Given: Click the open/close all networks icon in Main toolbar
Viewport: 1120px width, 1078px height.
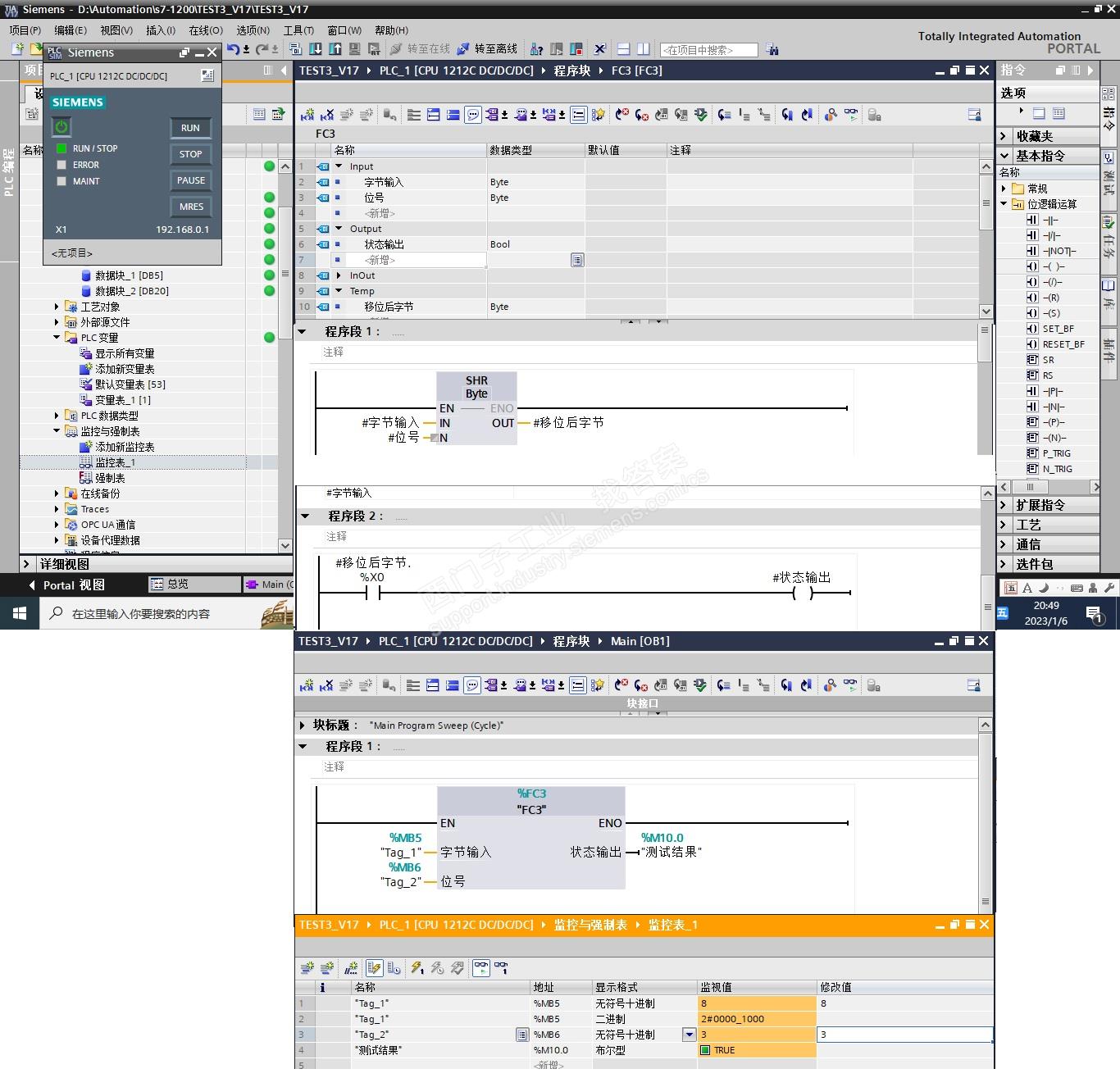Looking at the screenshot, I should click(x=432, y=685).
